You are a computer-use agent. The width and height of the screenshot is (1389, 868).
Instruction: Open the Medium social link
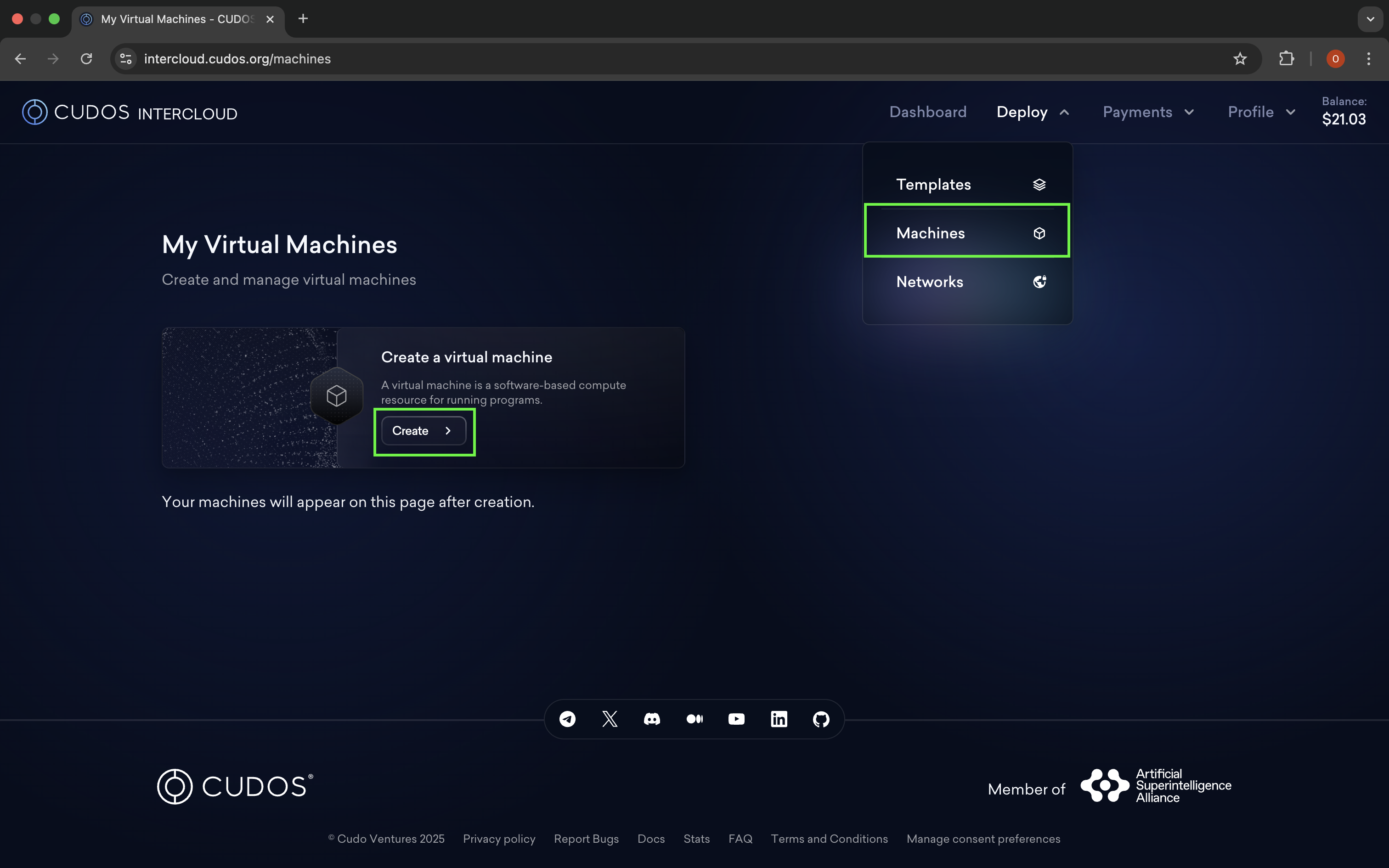[694, 719]
